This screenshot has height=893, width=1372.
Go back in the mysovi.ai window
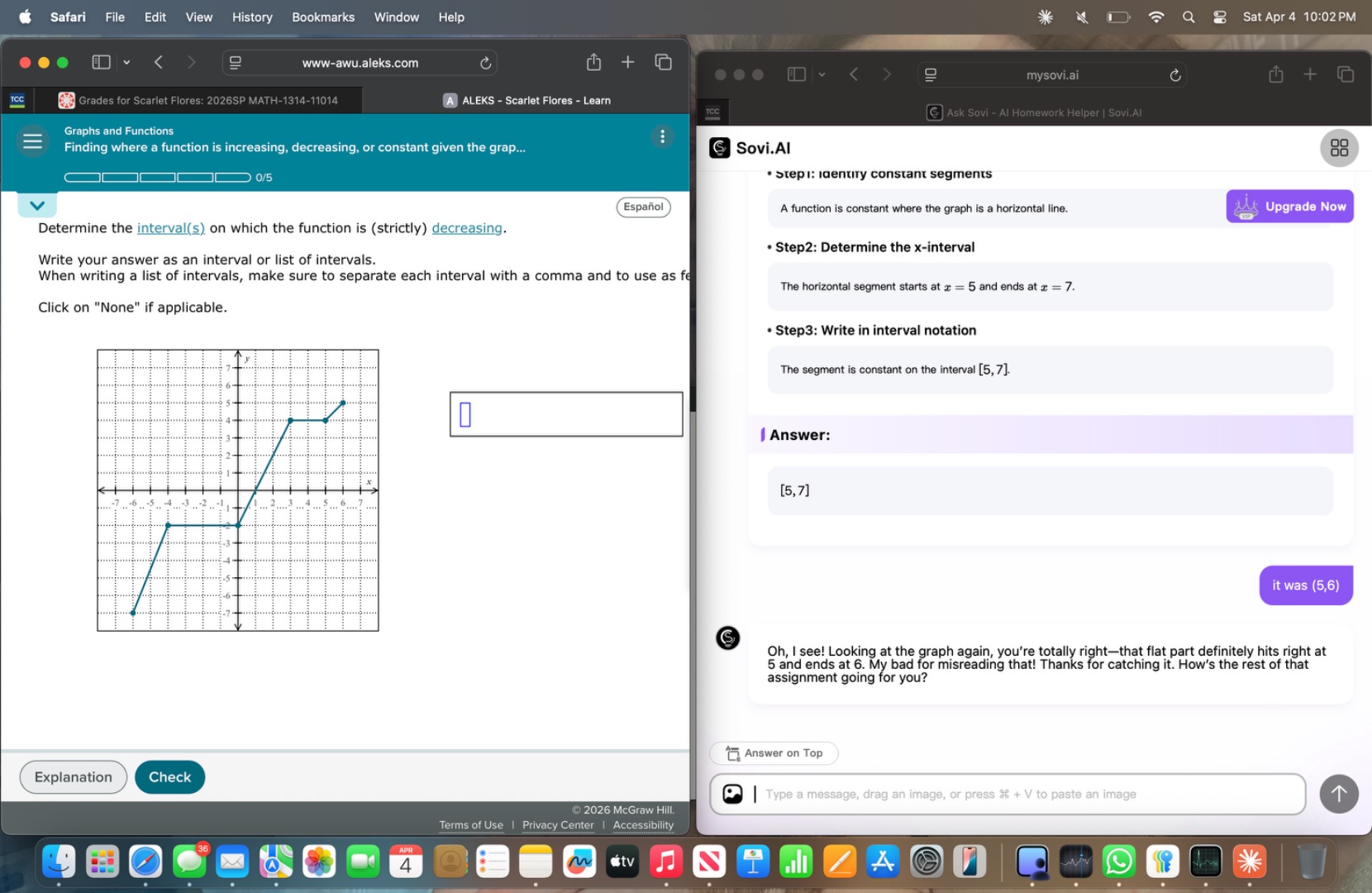tap(854, 74)
